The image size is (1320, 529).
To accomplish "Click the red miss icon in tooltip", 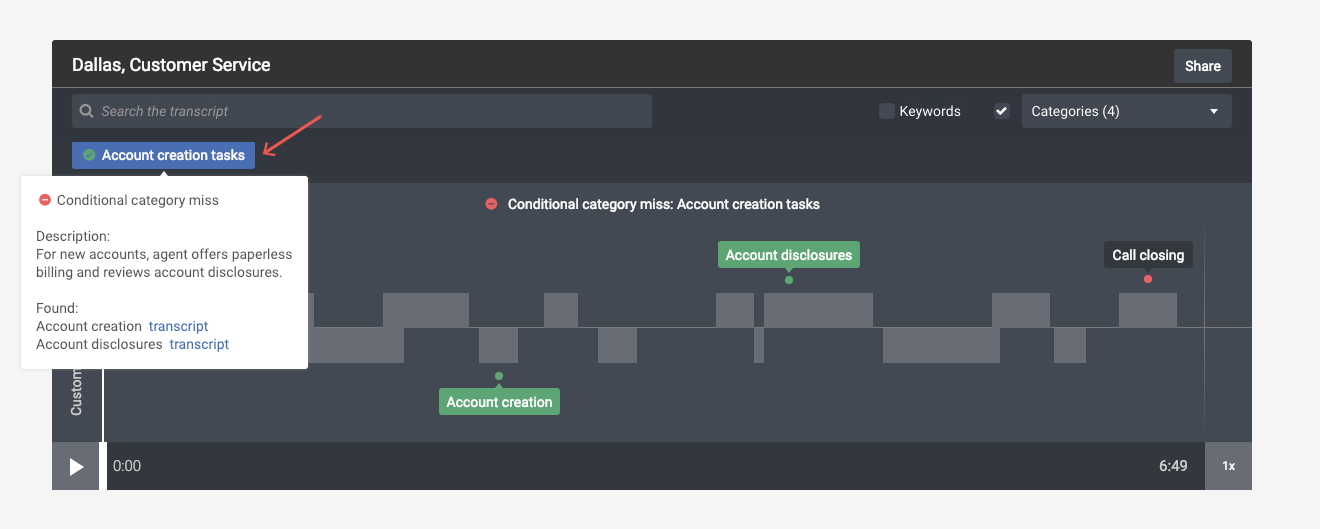I will point(44,200).
